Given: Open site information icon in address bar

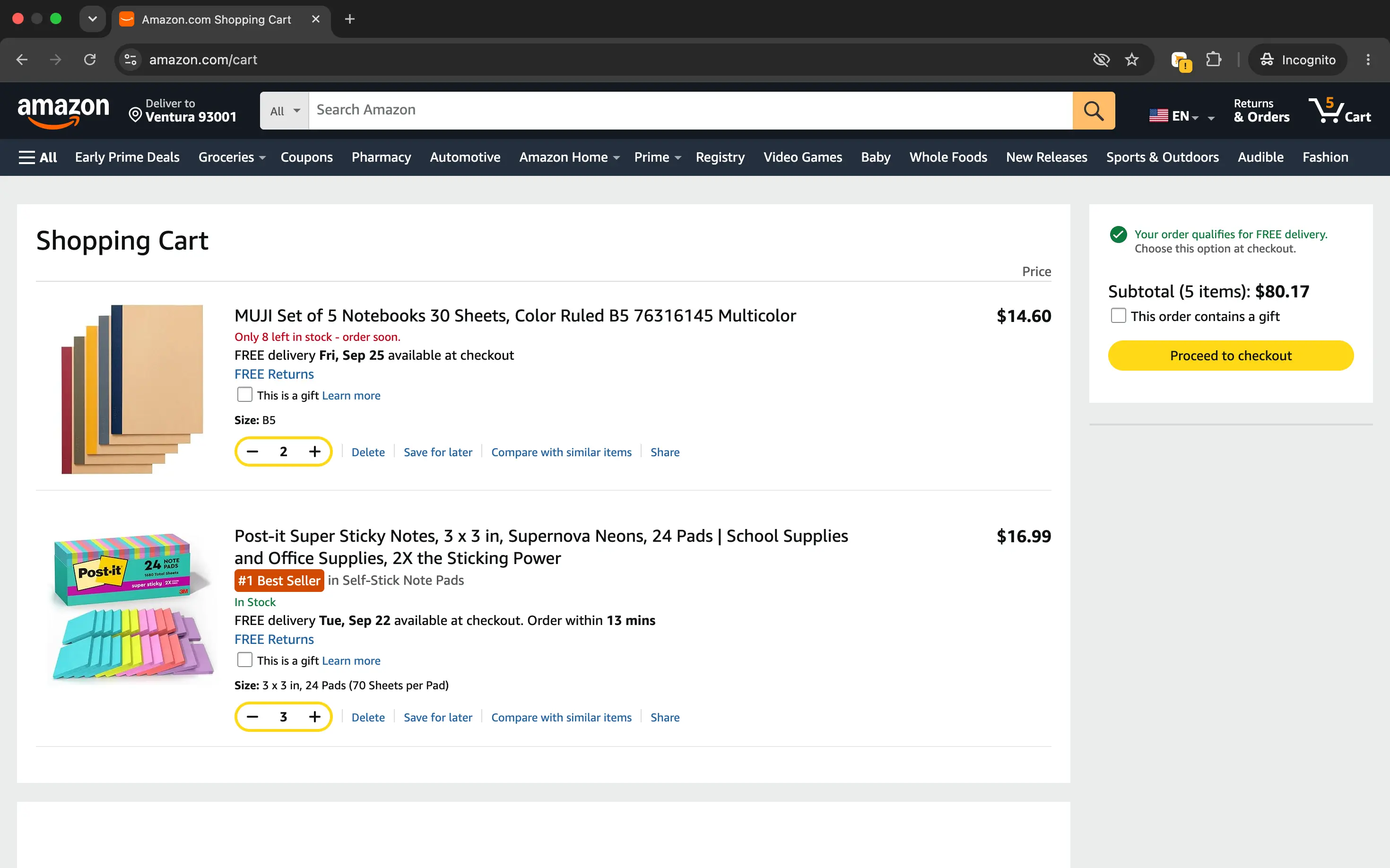Looking at the screenshot, I should (130, 60).
